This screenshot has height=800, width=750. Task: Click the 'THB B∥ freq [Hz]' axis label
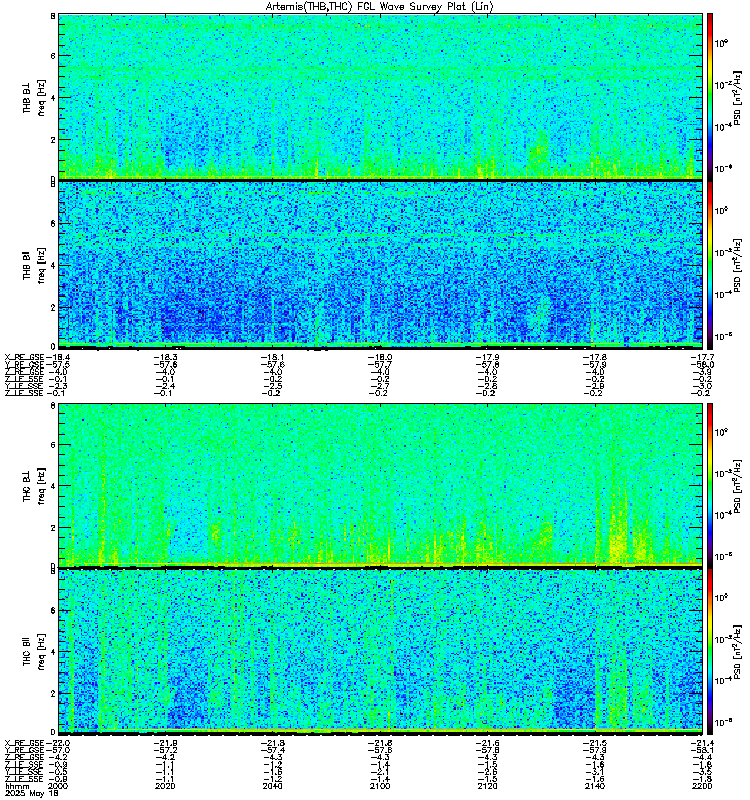34,265
